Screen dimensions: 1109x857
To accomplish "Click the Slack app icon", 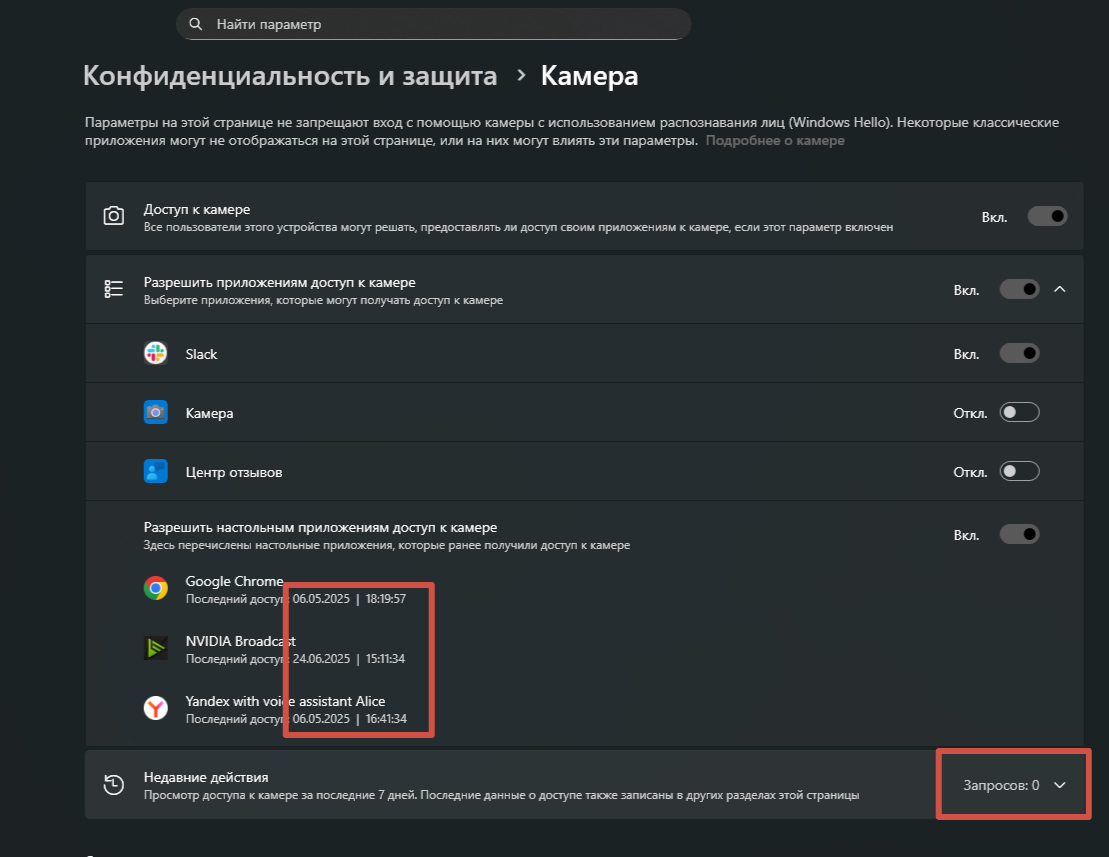I will pyautogui.click(x=155, y=353).
